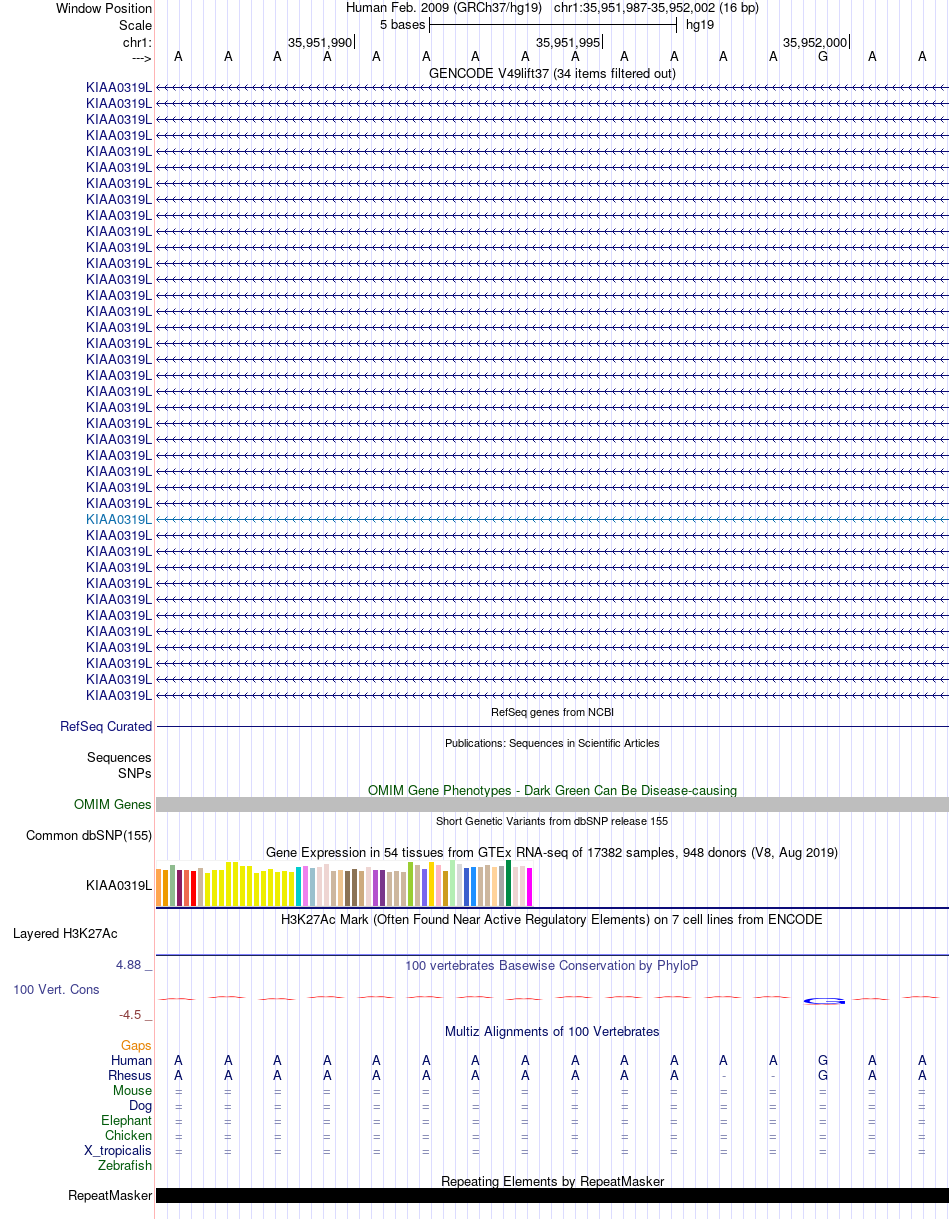Click the G base in the Human alignment row
This screenshot has height=1219, width=950.
coord(823,1061)
